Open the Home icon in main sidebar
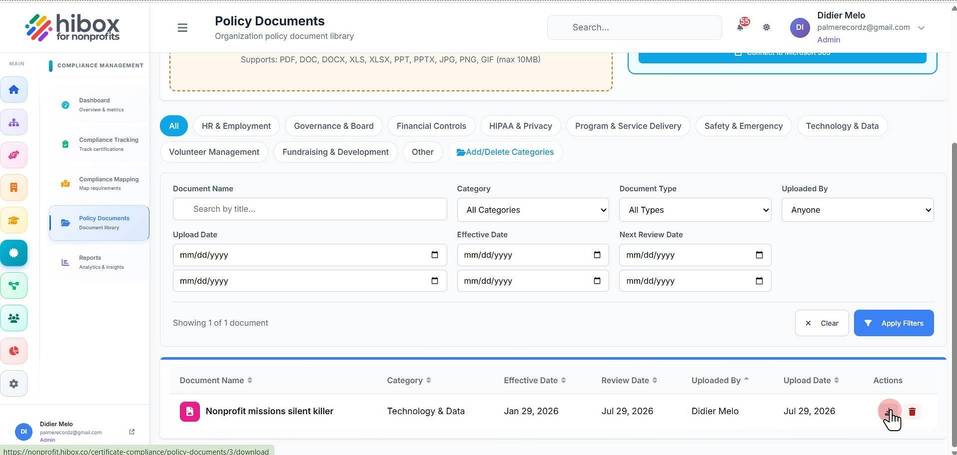Screen dimensions: 957x455 (13, 89)
